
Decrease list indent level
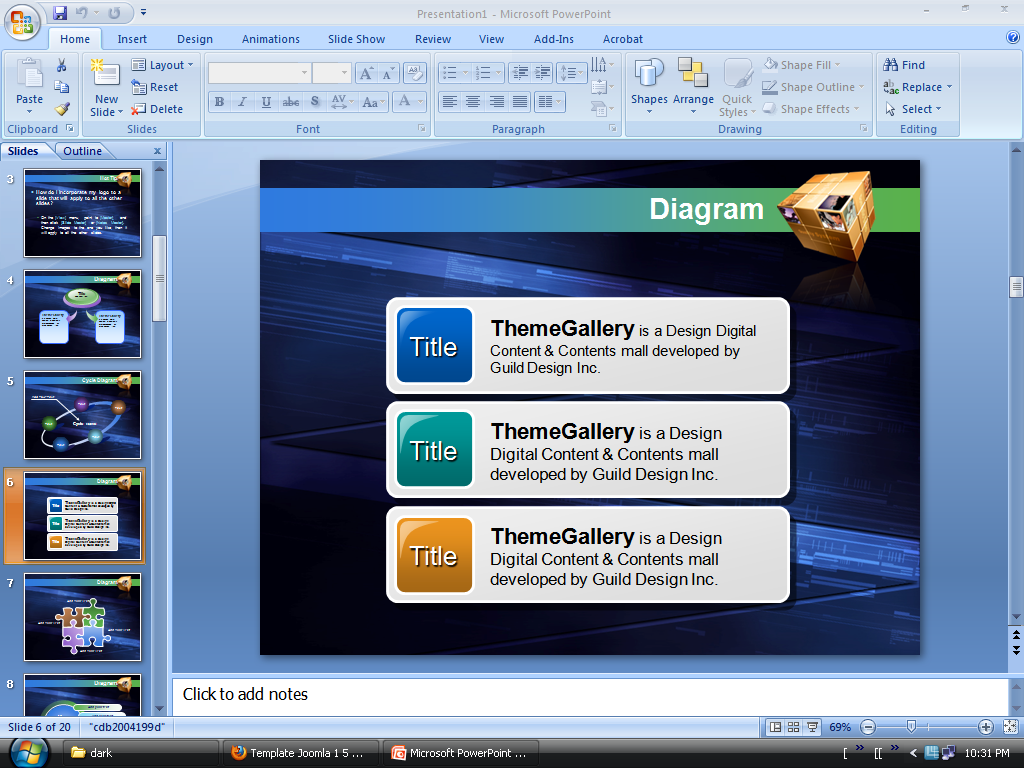pyautogui.click(x=520, y=73)
